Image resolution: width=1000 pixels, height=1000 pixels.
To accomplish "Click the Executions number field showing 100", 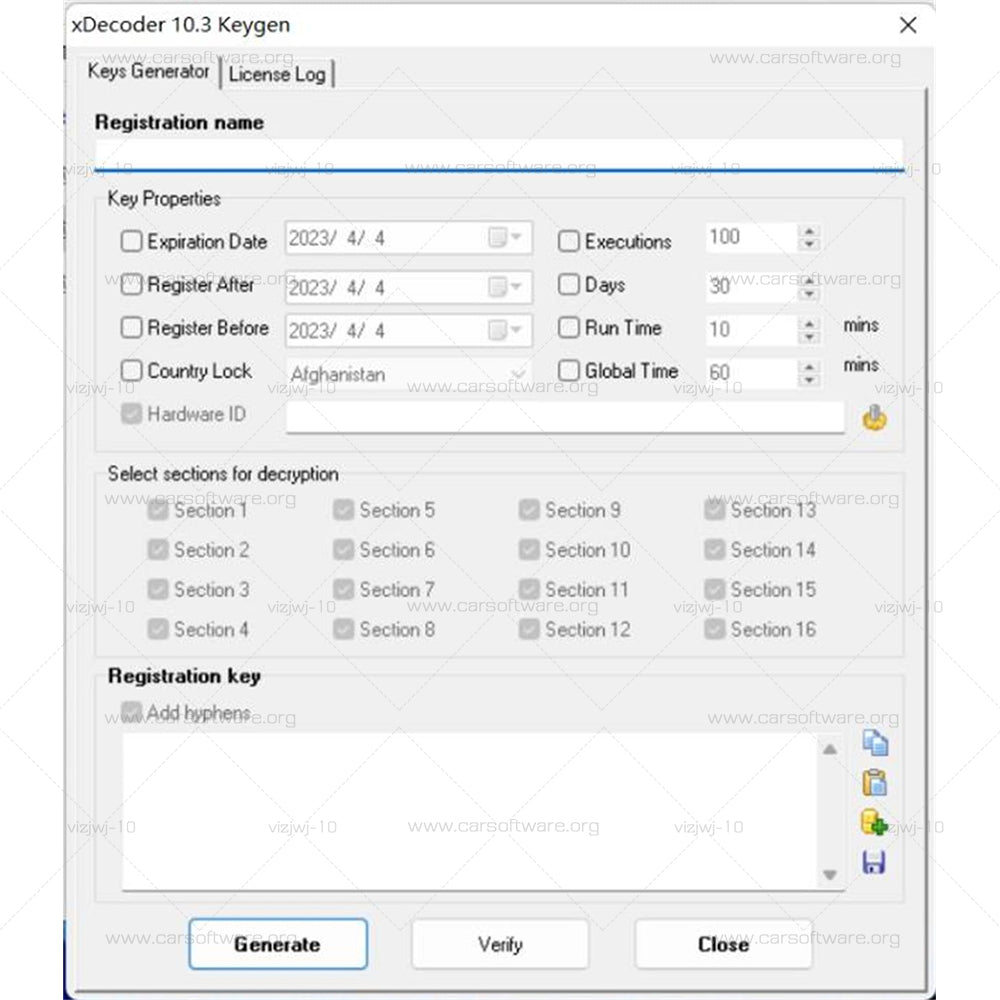I will pyautogui.click(x=751, y=237).
